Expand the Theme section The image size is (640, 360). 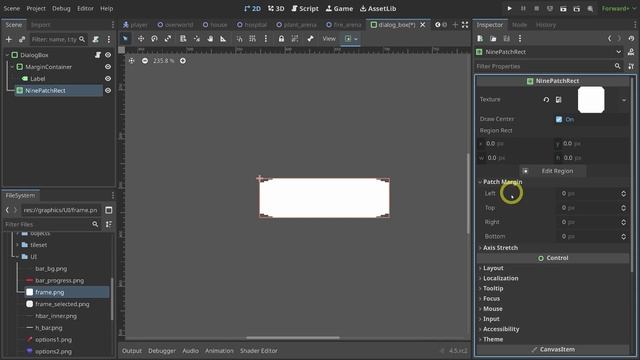(493, 339)
